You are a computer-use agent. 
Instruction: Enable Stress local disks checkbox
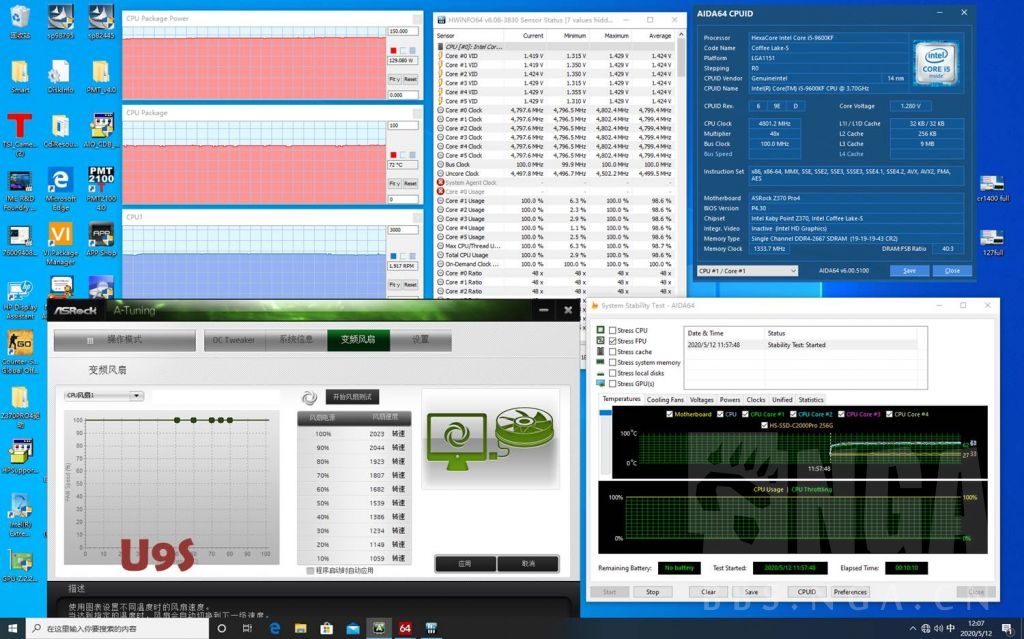tap(613, 373)
